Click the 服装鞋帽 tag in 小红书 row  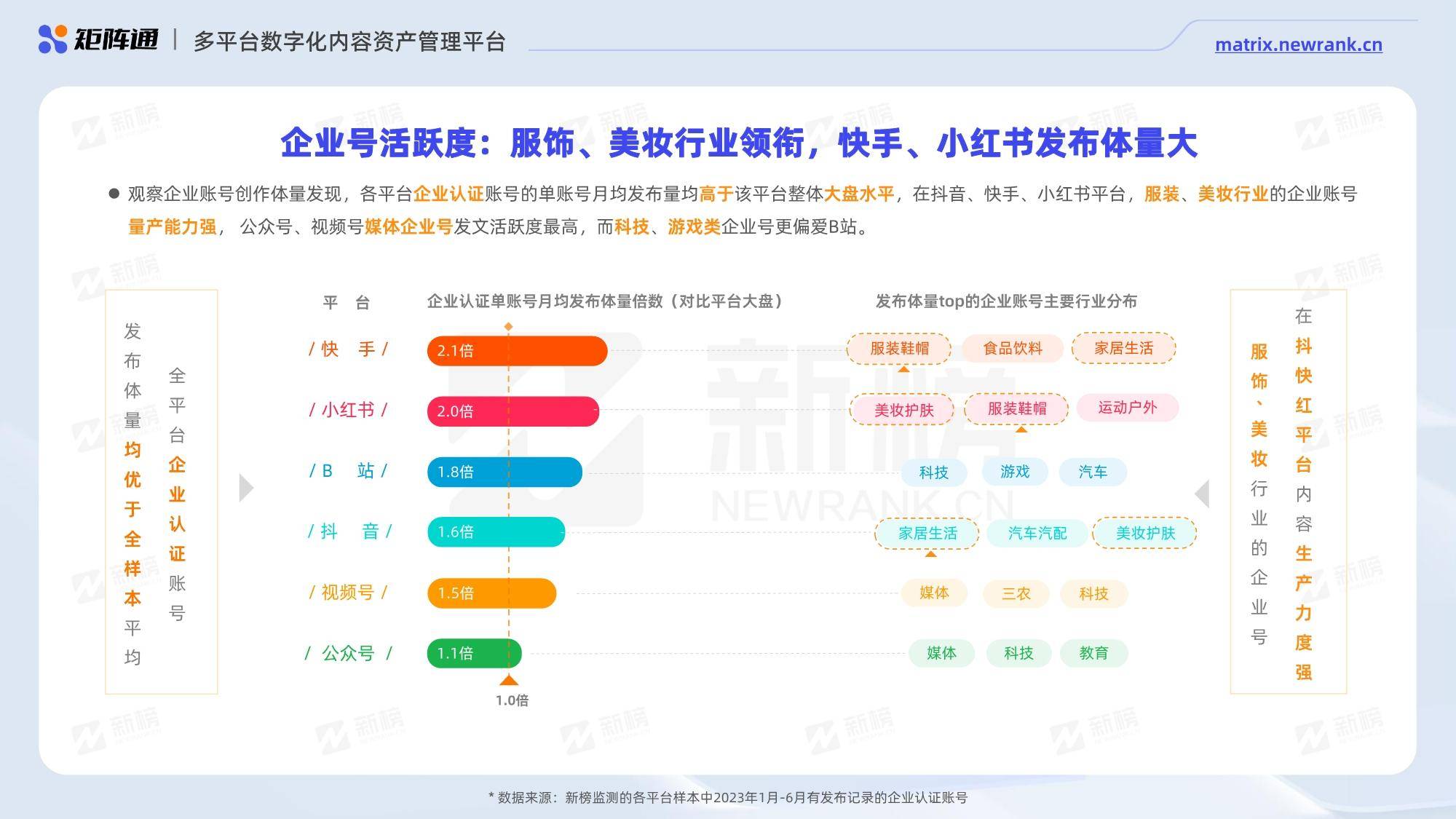tap(1016, 408)
